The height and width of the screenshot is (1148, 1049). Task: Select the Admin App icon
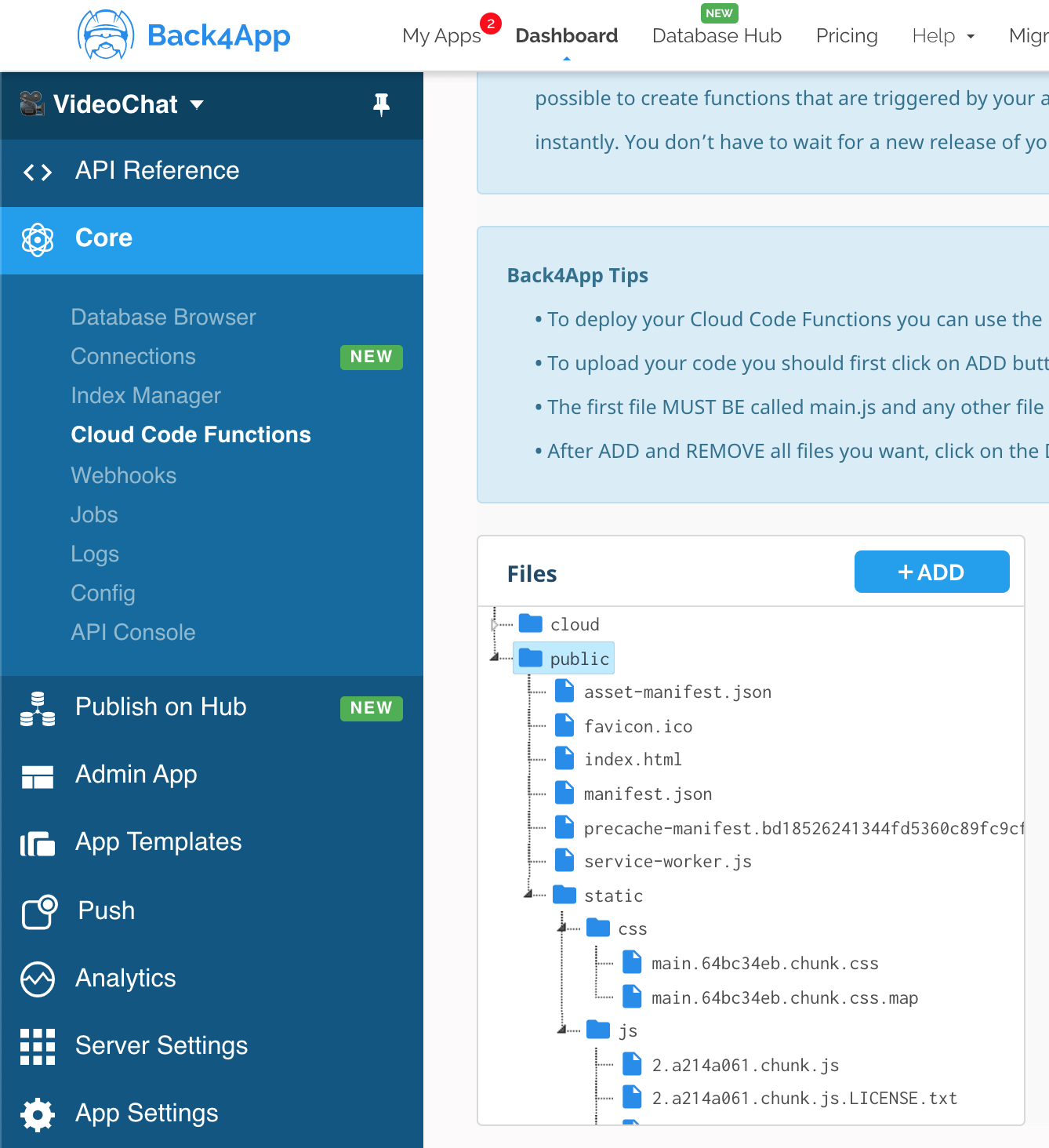(37, 776)
